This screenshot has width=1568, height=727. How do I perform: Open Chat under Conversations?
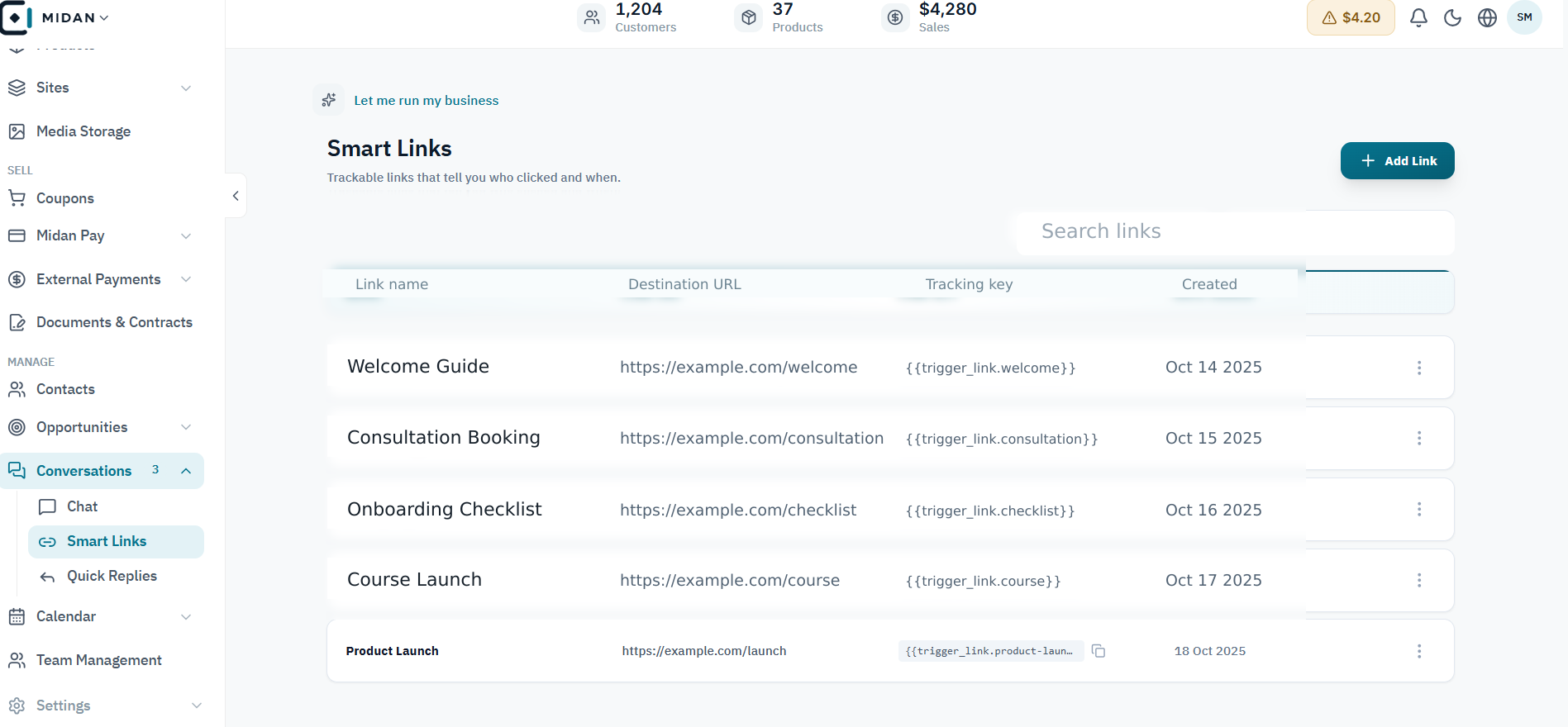82,506
